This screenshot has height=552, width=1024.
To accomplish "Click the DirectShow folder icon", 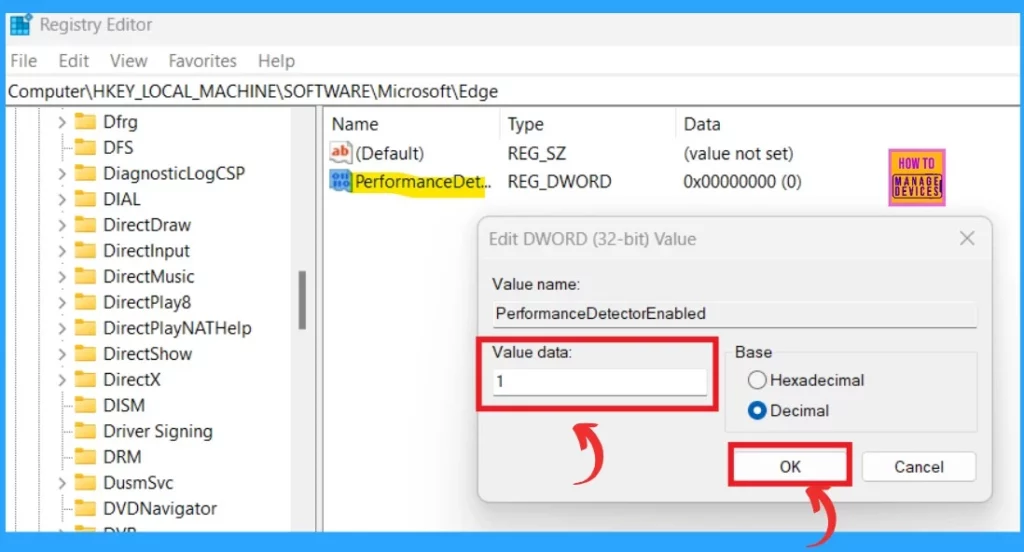I will pos(85,353).
